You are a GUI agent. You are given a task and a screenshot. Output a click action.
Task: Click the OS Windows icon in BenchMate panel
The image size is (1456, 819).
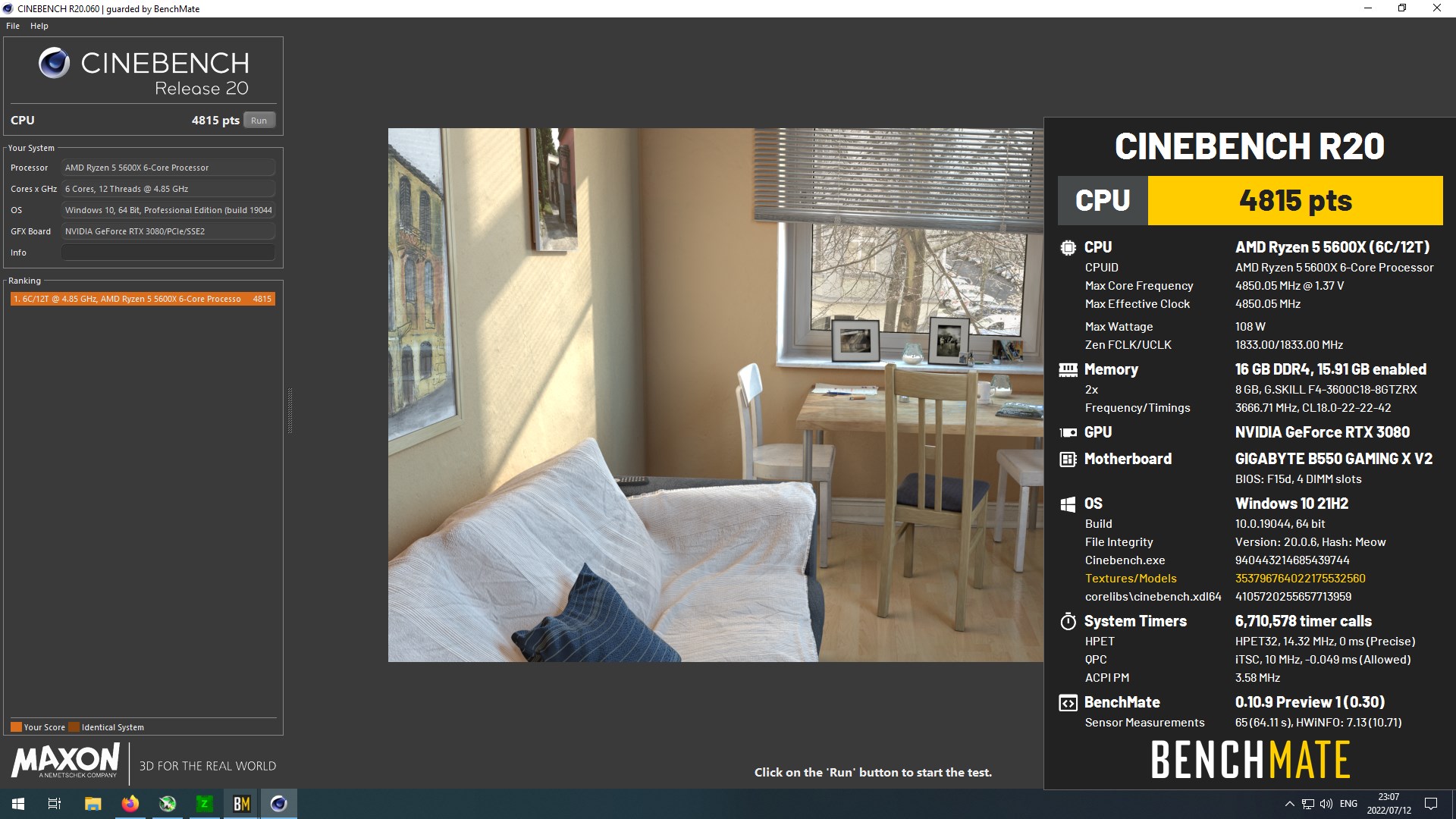pyautogui.click(x=1068, y=504)
